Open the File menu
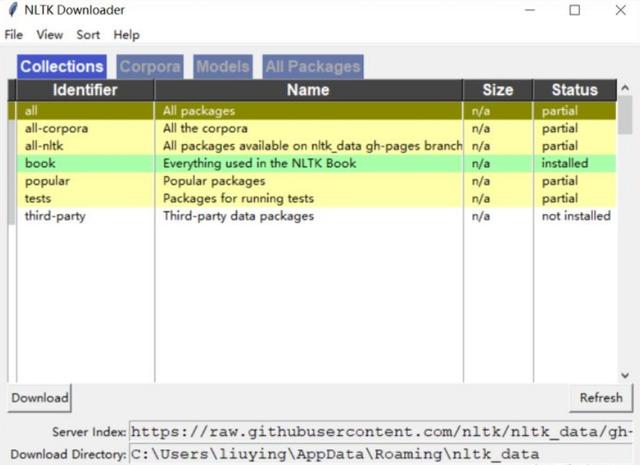The image size is (640, 465). [13, 35]
